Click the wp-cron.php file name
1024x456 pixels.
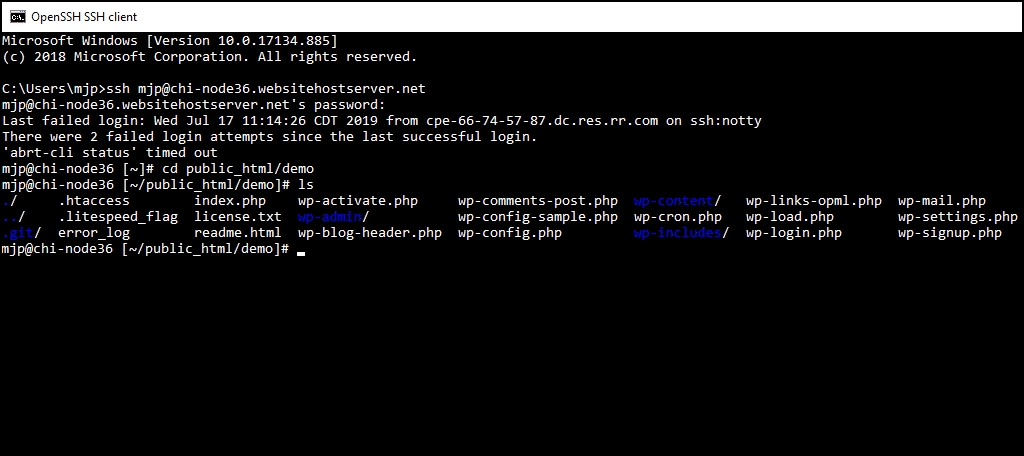point(677,217)
